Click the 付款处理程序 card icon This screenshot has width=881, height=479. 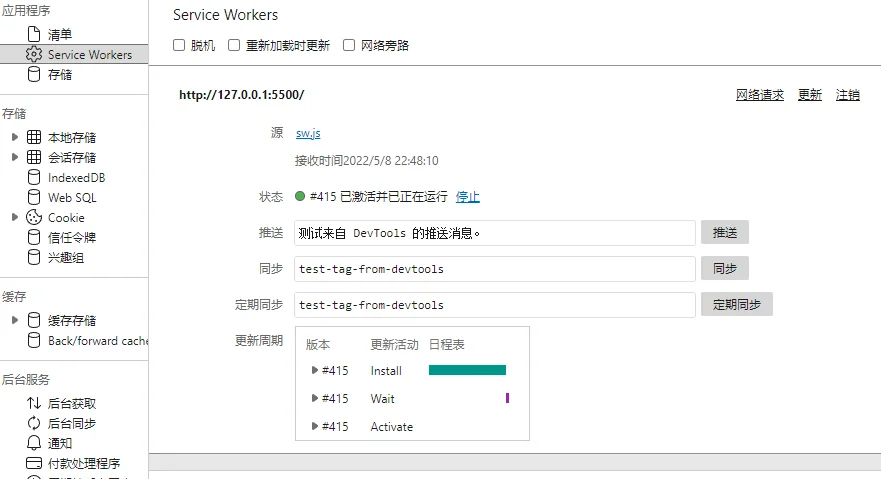pos(34,463)
